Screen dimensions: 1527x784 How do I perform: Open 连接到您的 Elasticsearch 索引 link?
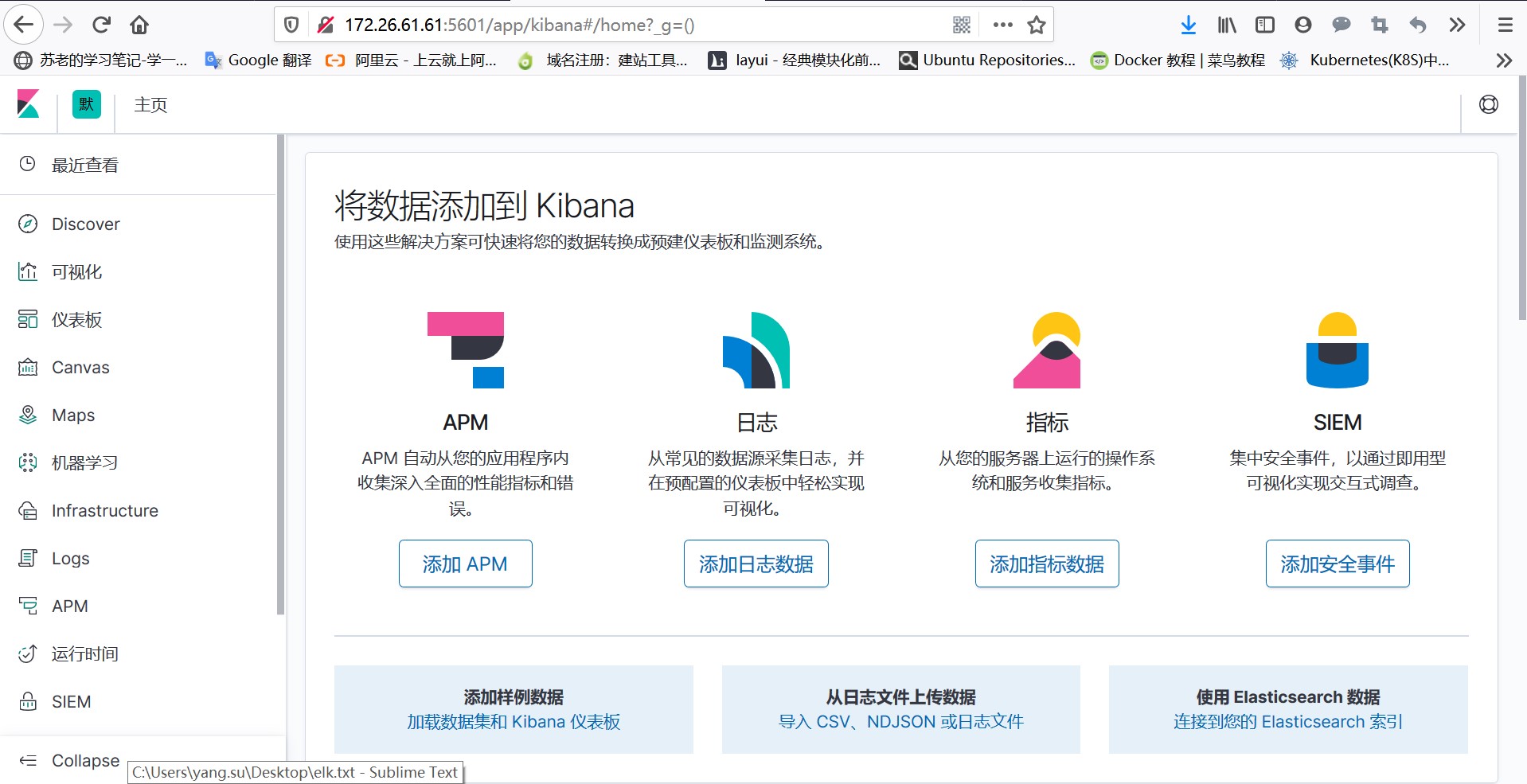(x=1288, y=721)
